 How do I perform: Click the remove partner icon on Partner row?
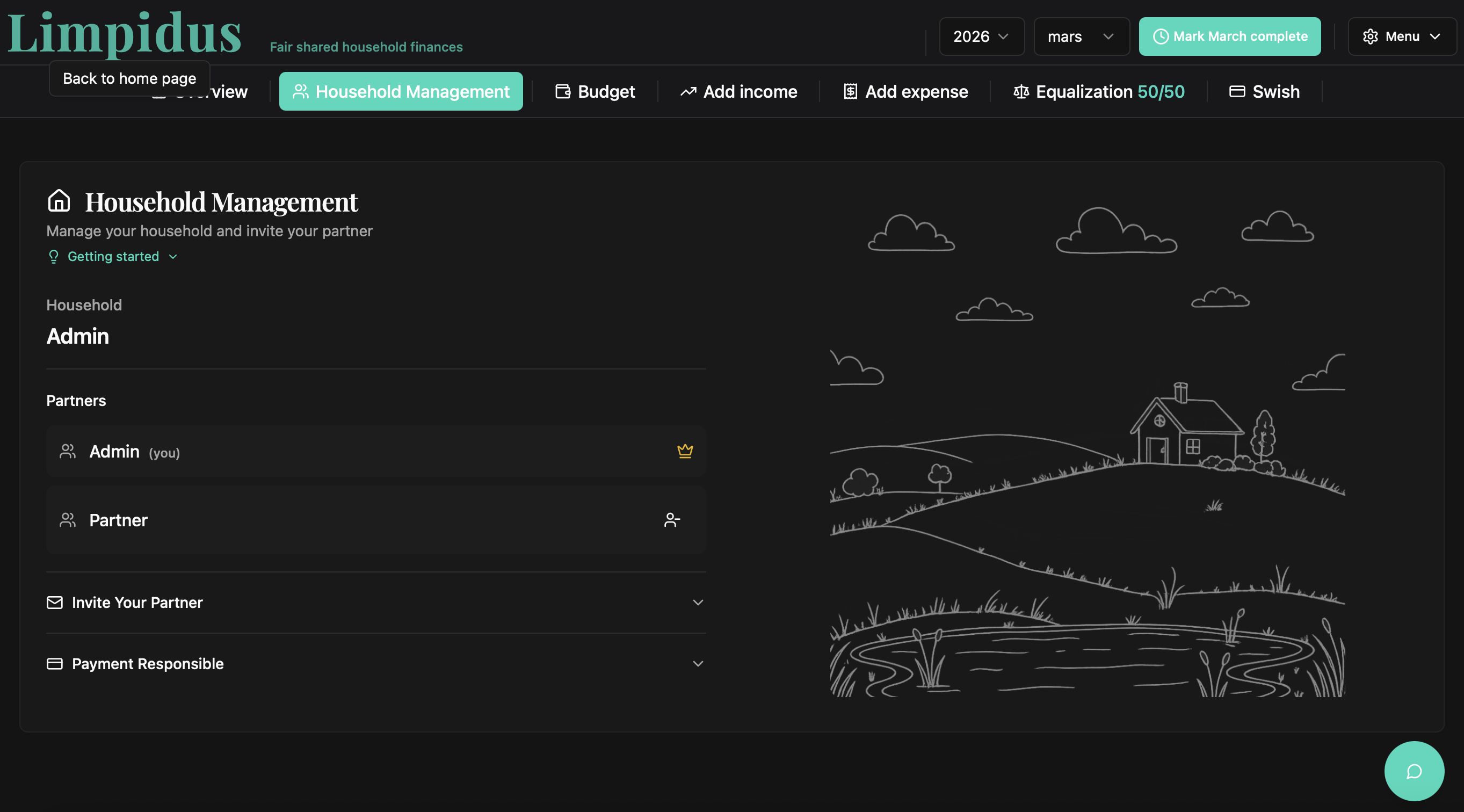(672, 520)
